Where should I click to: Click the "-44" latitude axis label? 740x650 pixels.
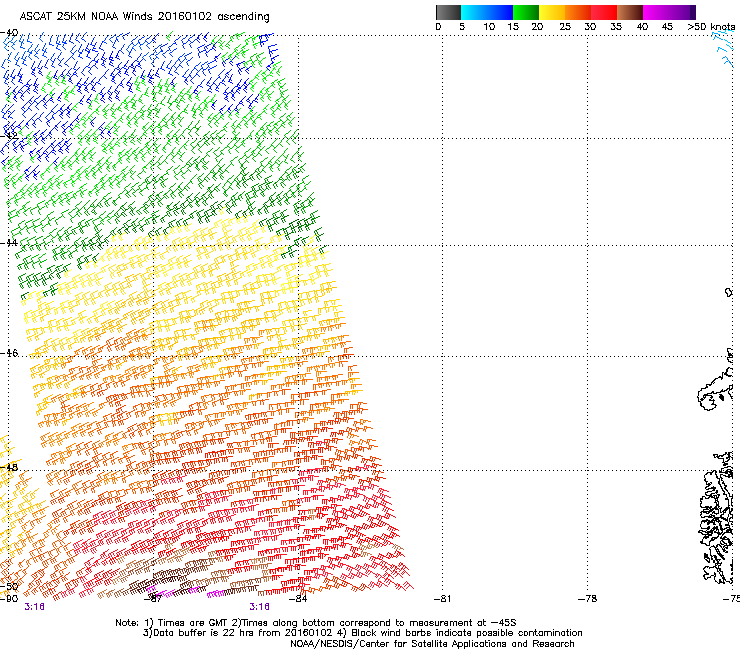[9, 243]
